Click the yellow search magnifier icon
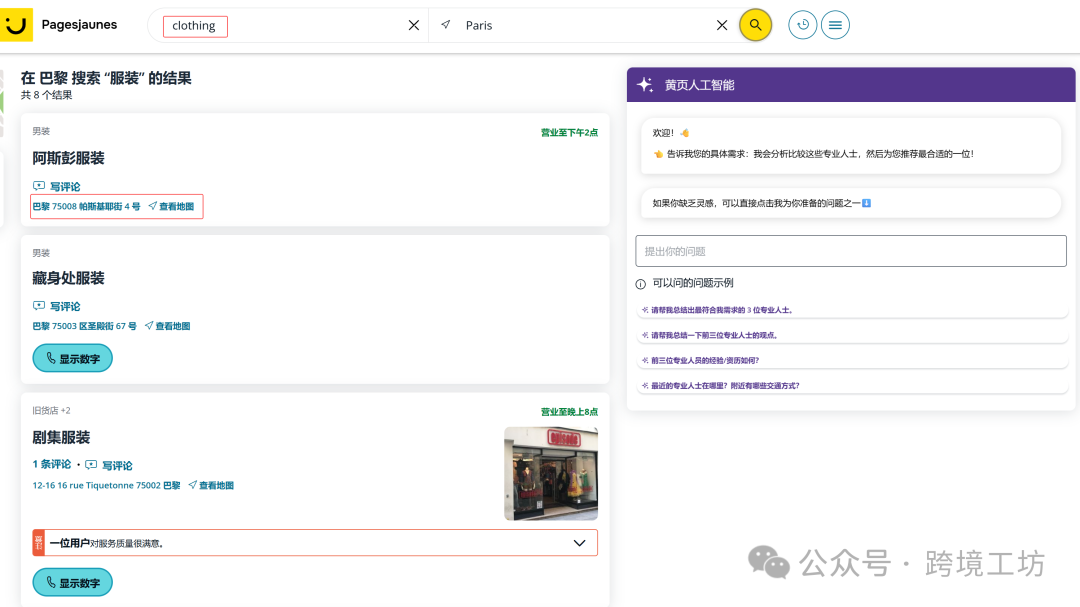The image size is (1080, 607). [755, 24]
